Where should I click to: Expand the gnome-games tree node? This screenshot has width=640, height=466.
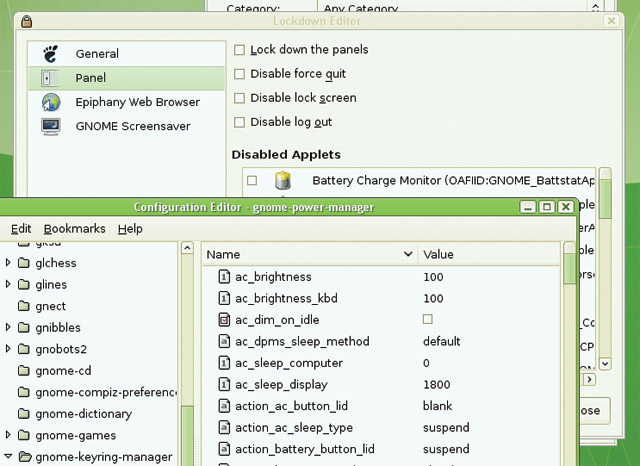pyautogui.click(x=8, y=435)
